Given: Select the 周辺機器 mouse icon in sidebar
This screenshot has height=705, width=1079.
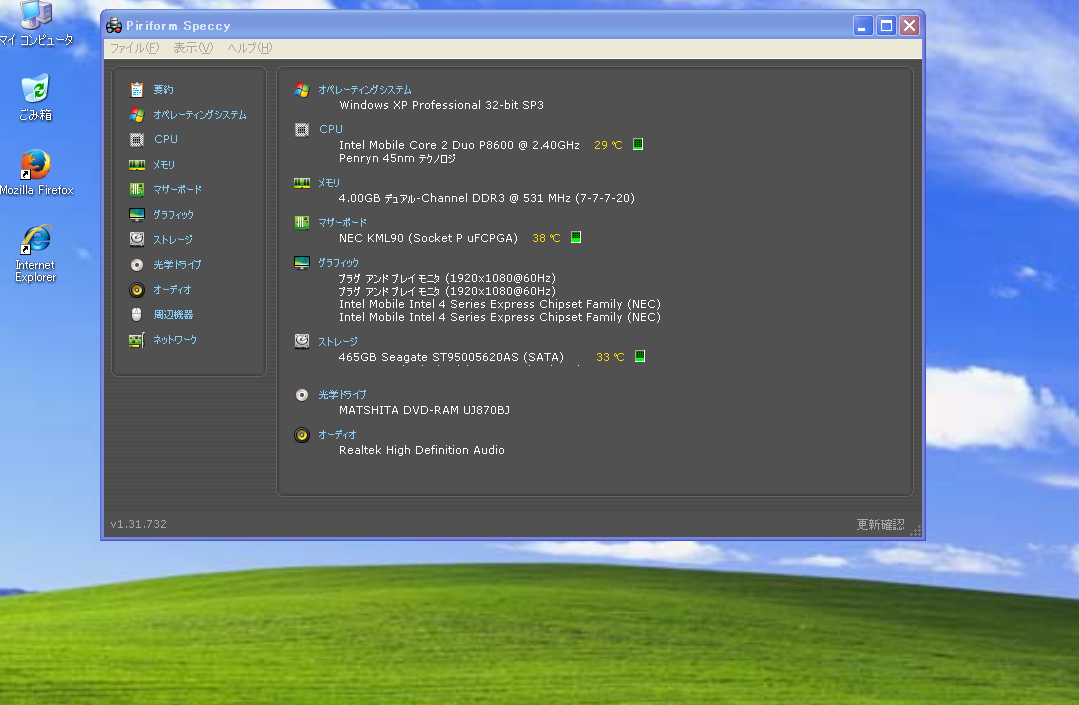Looking at the screenshot, I should (136, 314).
